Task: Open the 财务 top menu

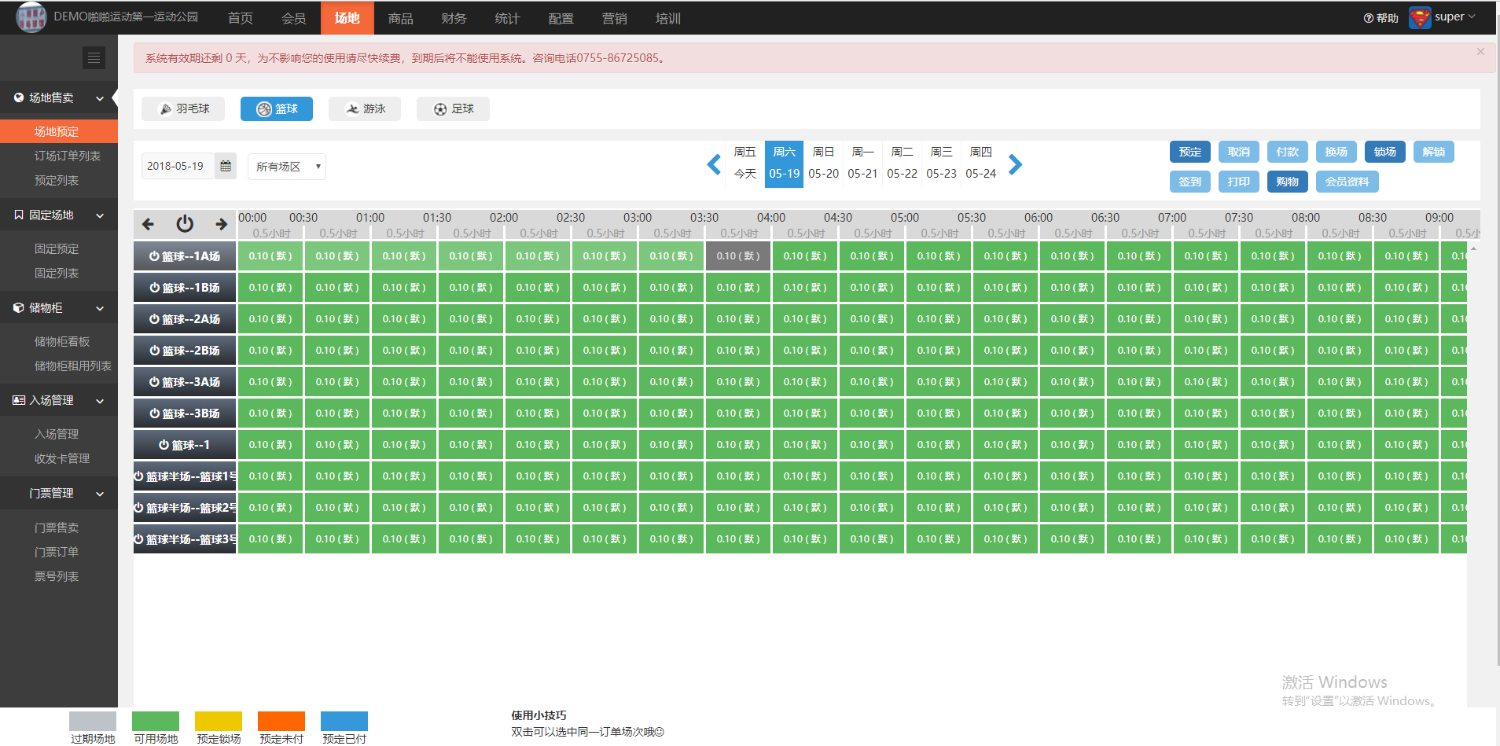Action: [x=454, y=18]
